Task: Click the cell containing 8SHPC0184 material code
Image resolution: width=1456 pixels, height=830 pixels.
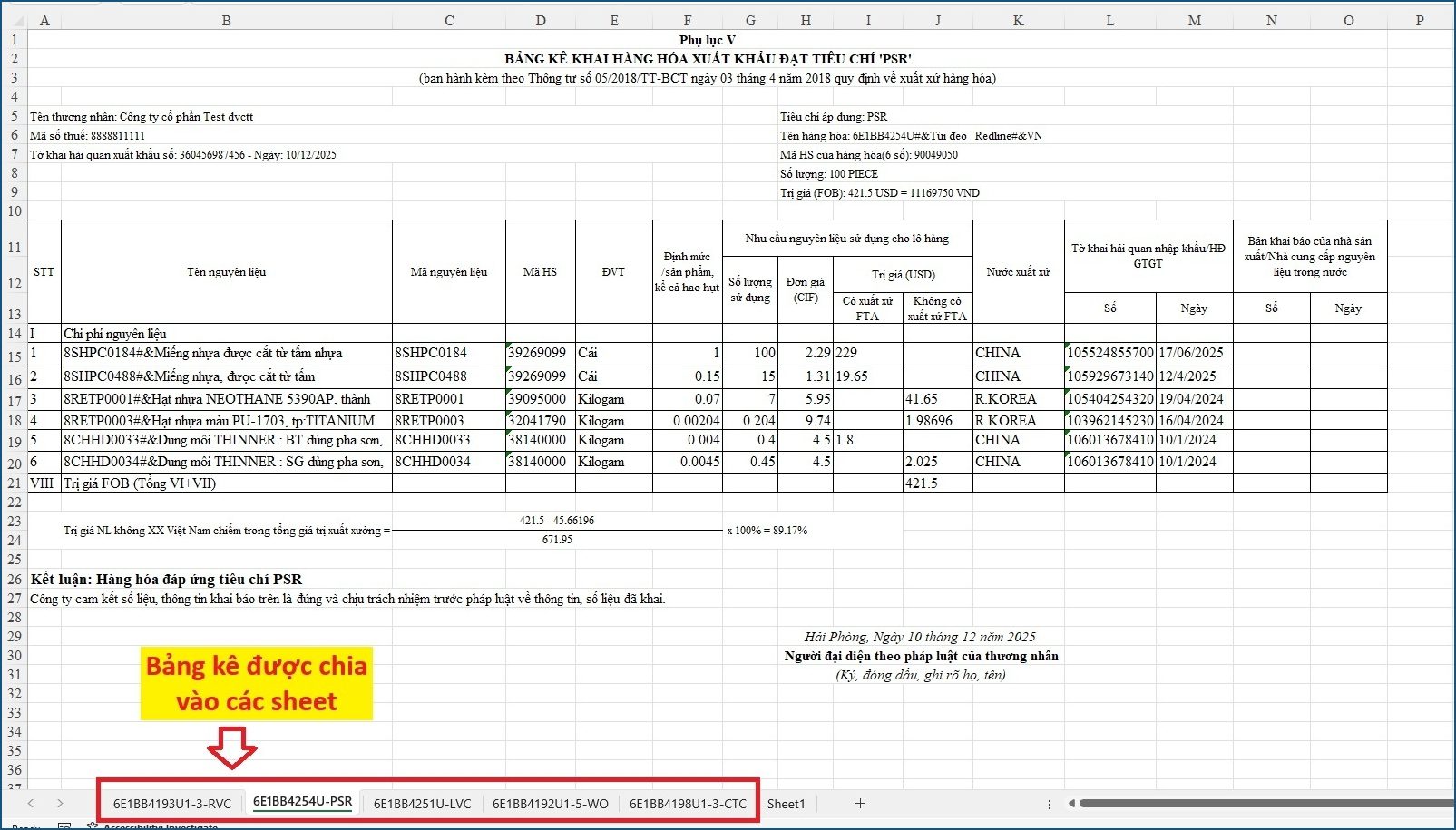Action: click(x=448, y=353)
